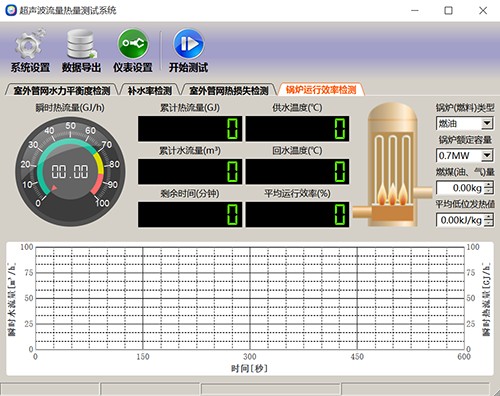Image resolution: width=500 pixels, height=396 pixels.
Task: Click 回水温度 display readout
Action: pyautogui.click(x=297, y=172)
